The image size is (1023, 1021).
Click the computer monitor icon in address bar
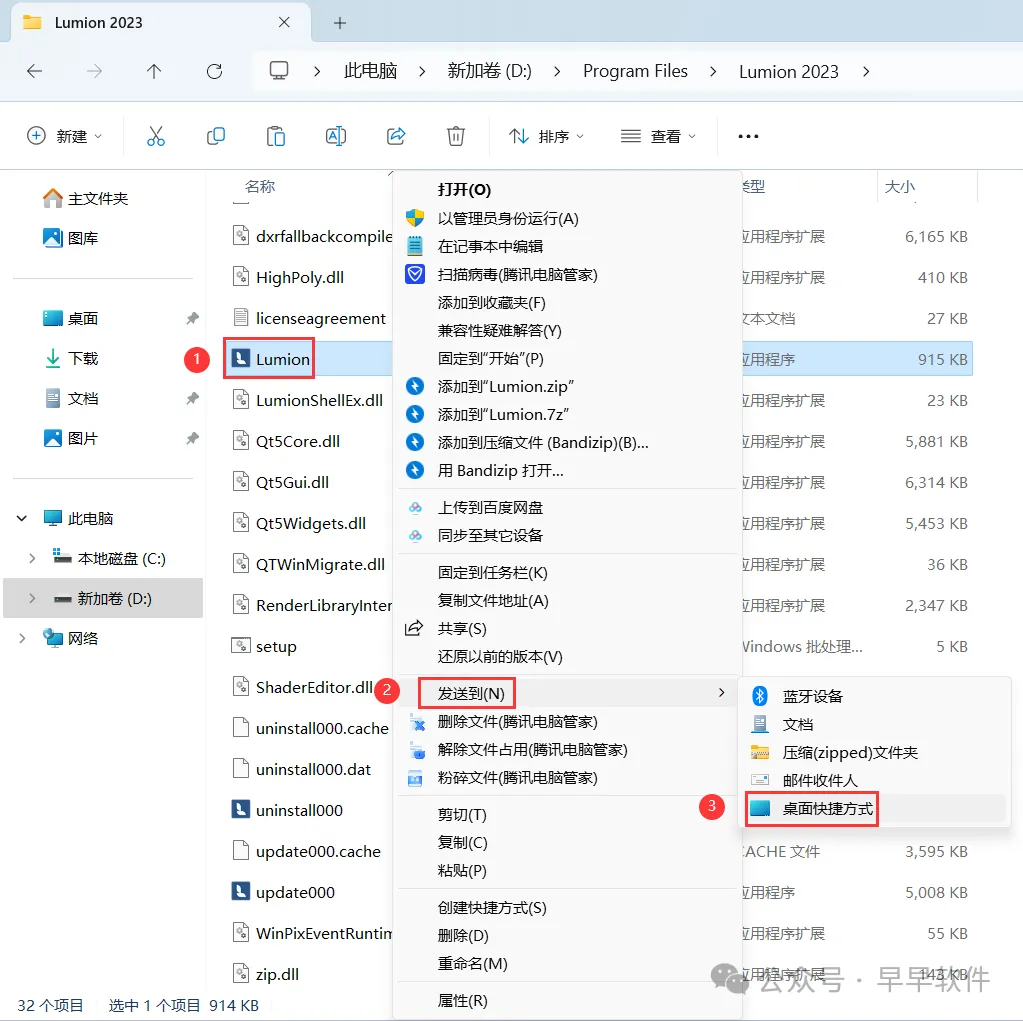pyautogui.click(x=279, y=70)
